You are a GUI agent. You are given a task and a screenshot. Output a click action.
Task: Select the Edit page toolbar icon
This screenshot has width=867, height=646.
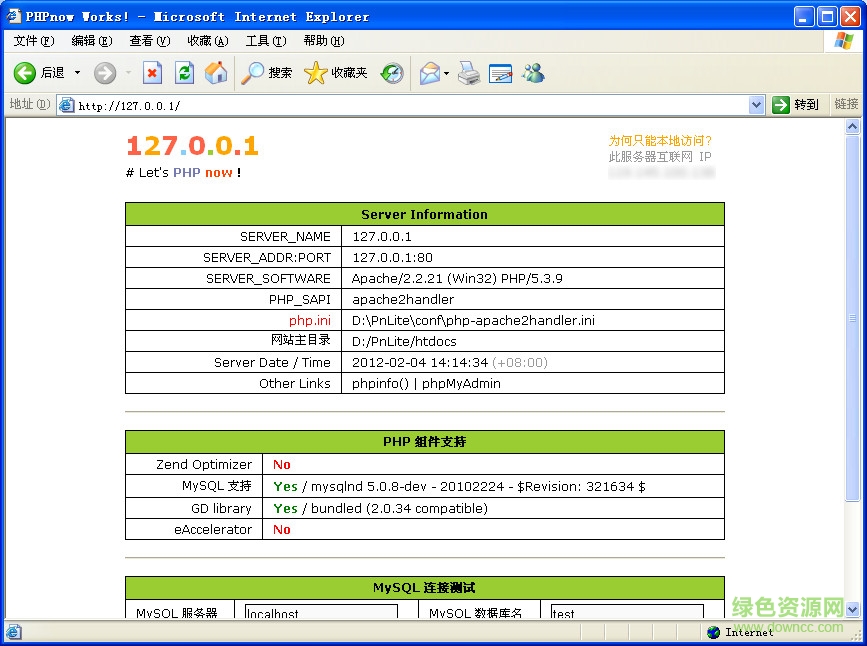coord(500,72)
